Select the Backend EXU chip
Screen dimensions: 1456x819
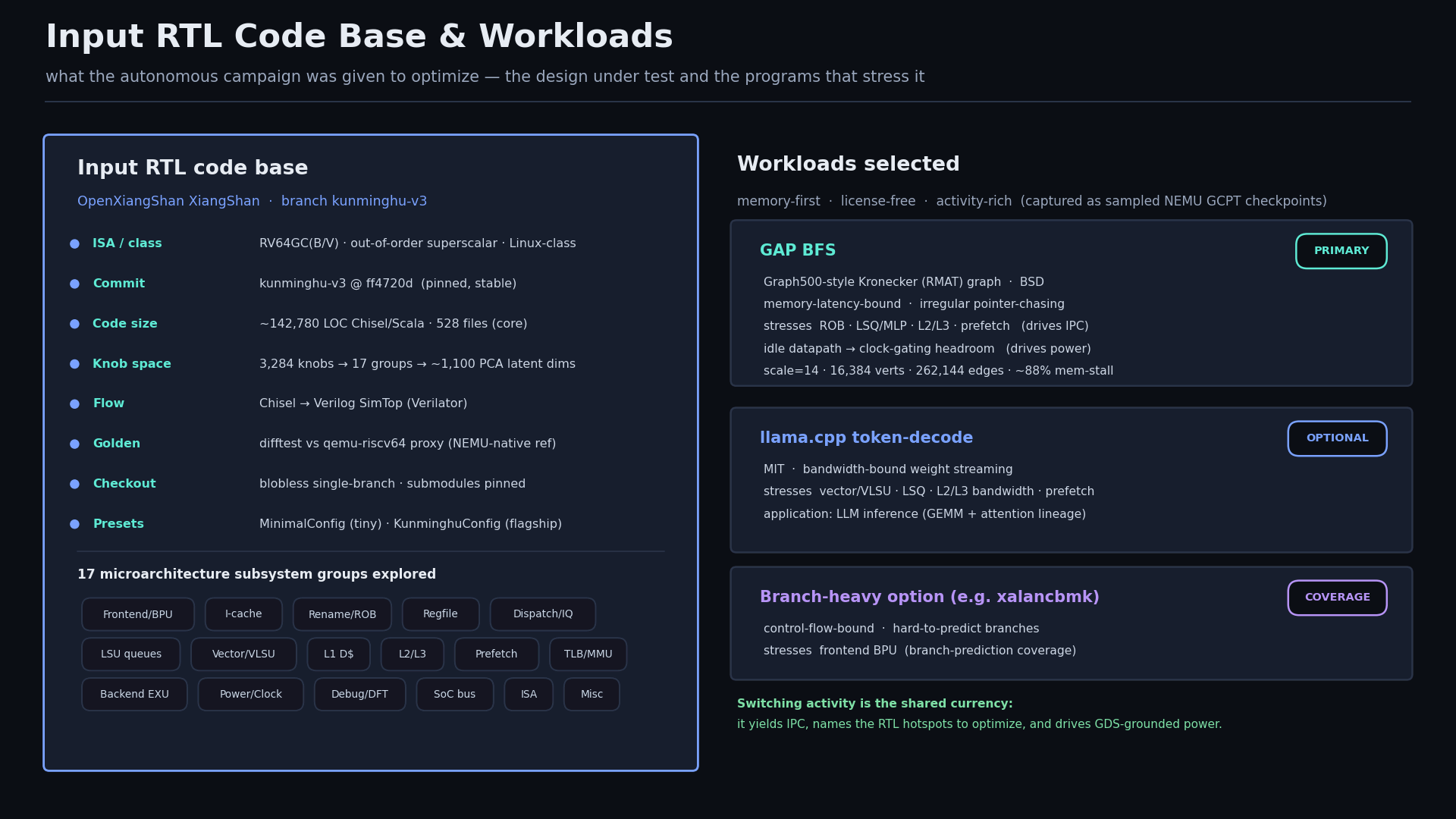click(134, 695)
